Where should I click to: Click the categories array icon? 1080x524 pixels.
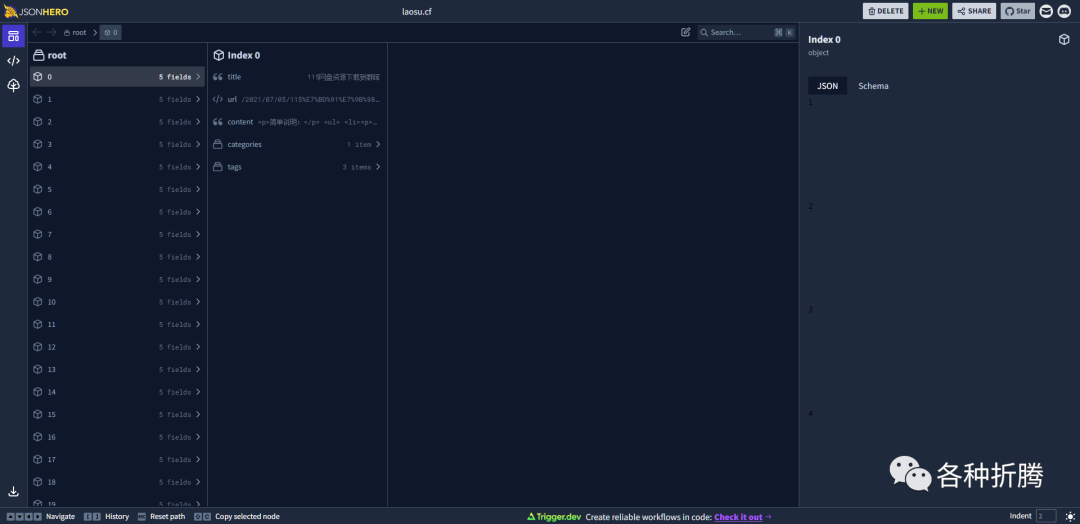[218, 145]
